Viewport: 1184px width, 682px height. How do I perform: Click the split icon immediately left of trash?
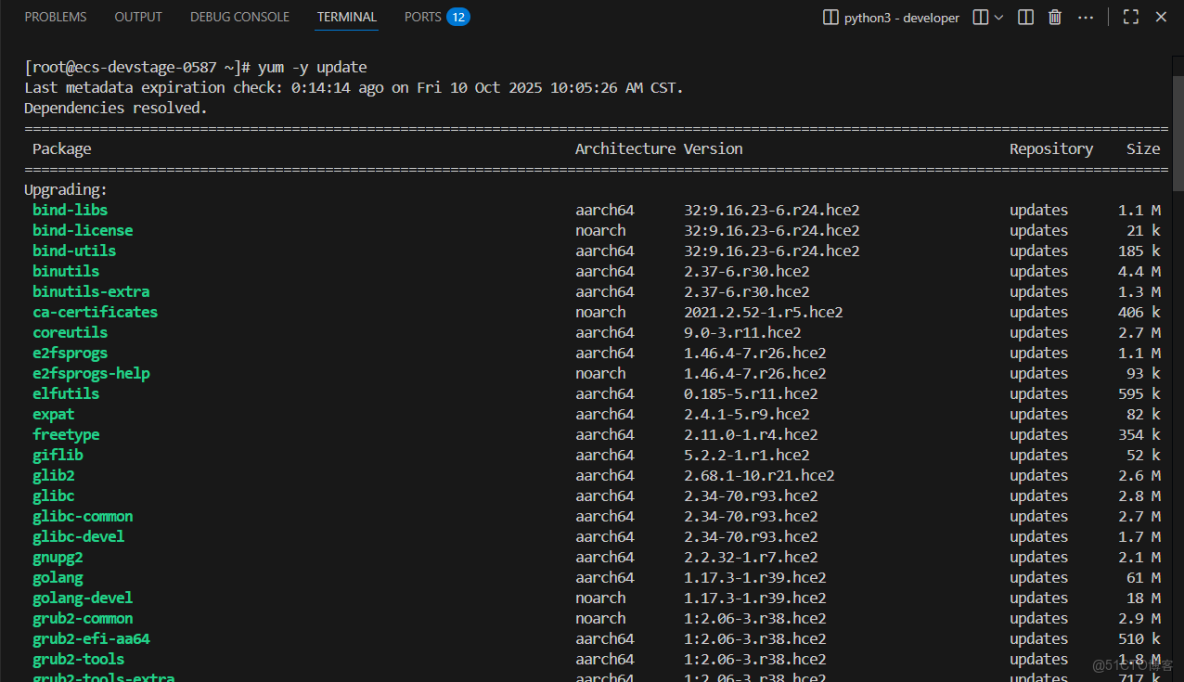coord(1026,17)
